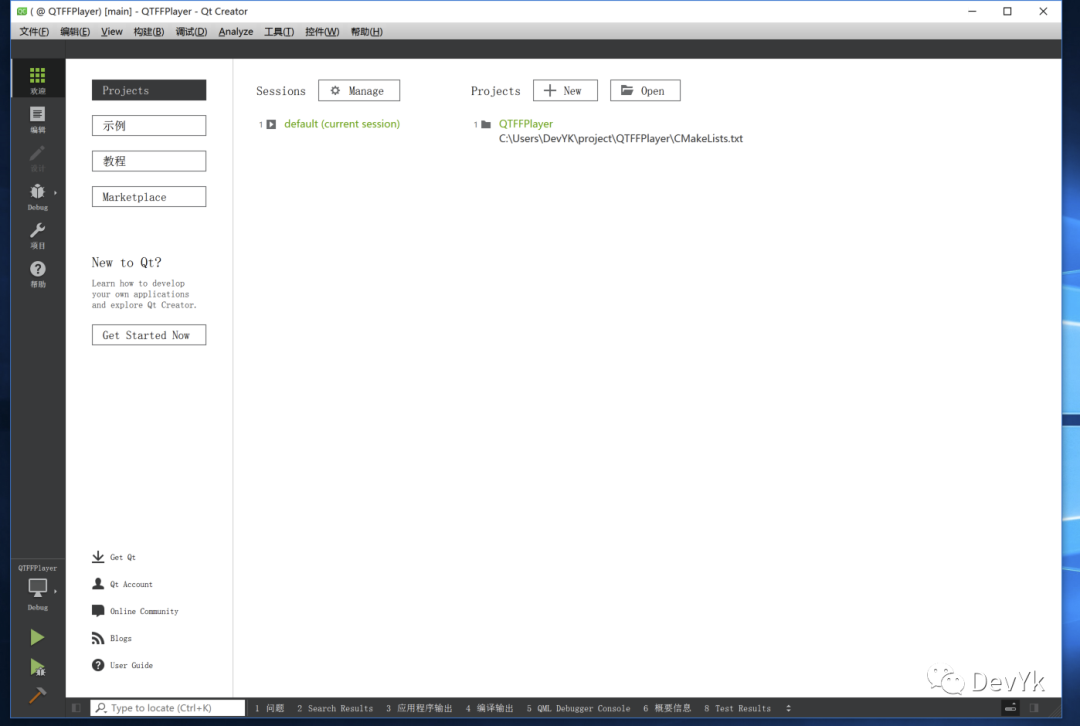Click Get Started Now button
Viewport: 1080px width, 726px height.
tap(149, 335)
